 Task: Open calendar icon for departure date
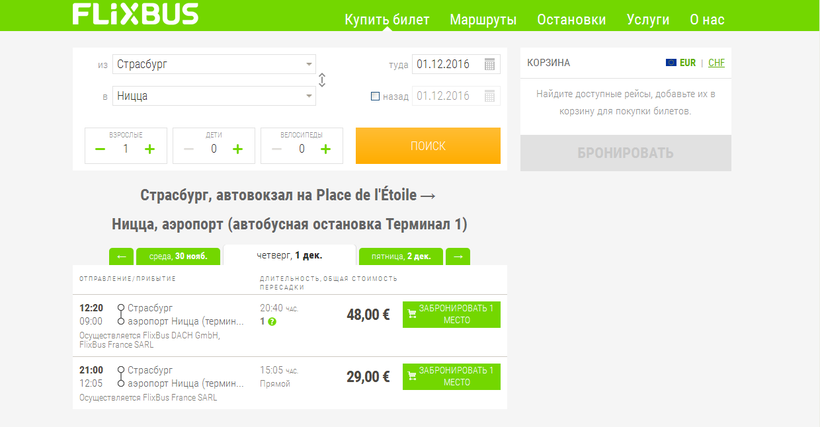489,64
